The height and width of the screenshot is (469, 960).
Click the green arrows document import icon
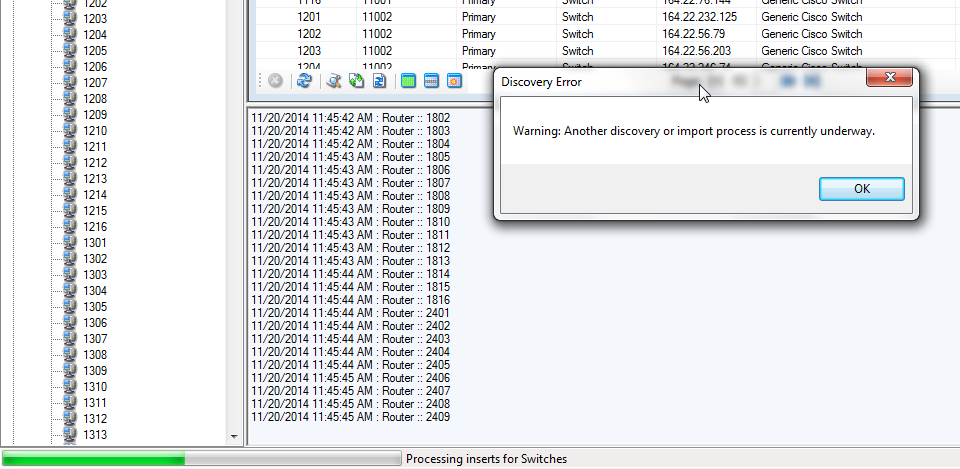pos(357,81)
